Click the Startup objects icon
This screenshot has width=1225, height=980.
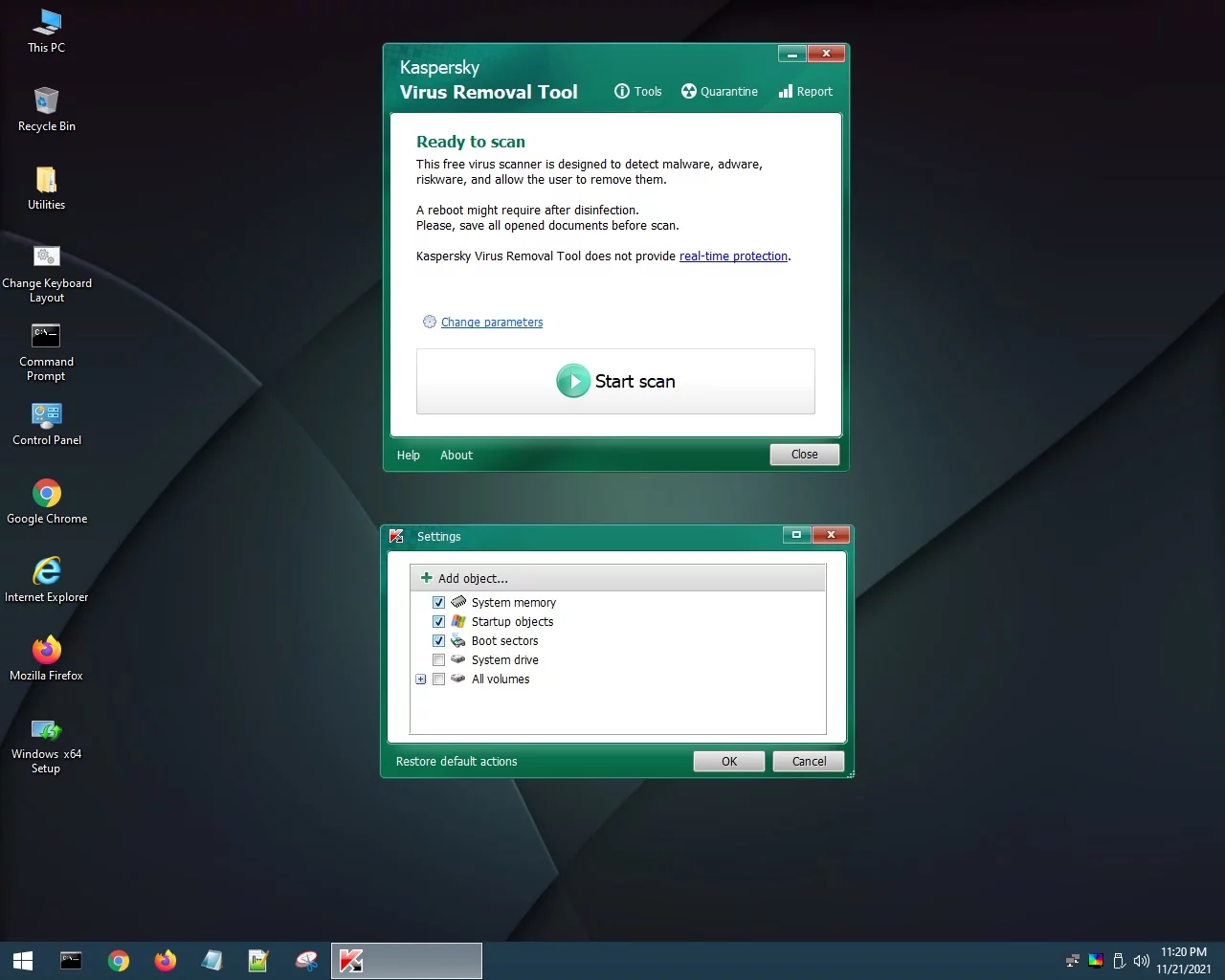[458, 621]
